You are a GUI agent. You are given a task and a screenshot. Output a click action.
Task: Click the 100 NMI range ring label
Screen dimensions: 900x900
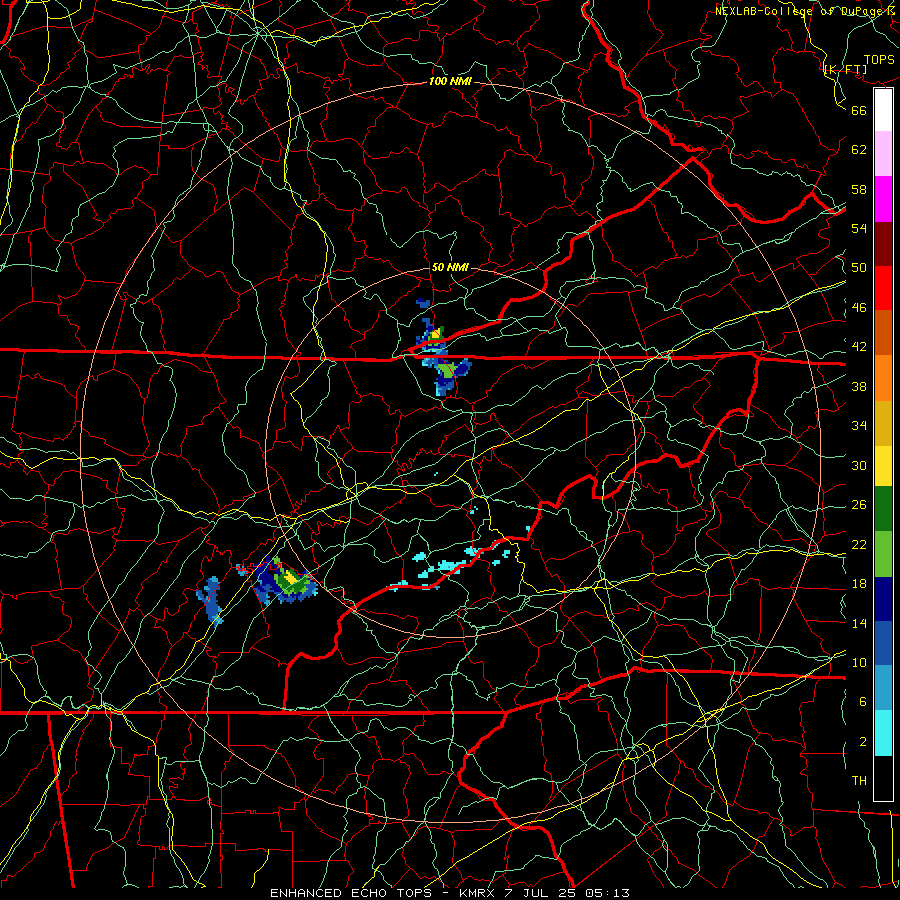(x=450, y=82)
